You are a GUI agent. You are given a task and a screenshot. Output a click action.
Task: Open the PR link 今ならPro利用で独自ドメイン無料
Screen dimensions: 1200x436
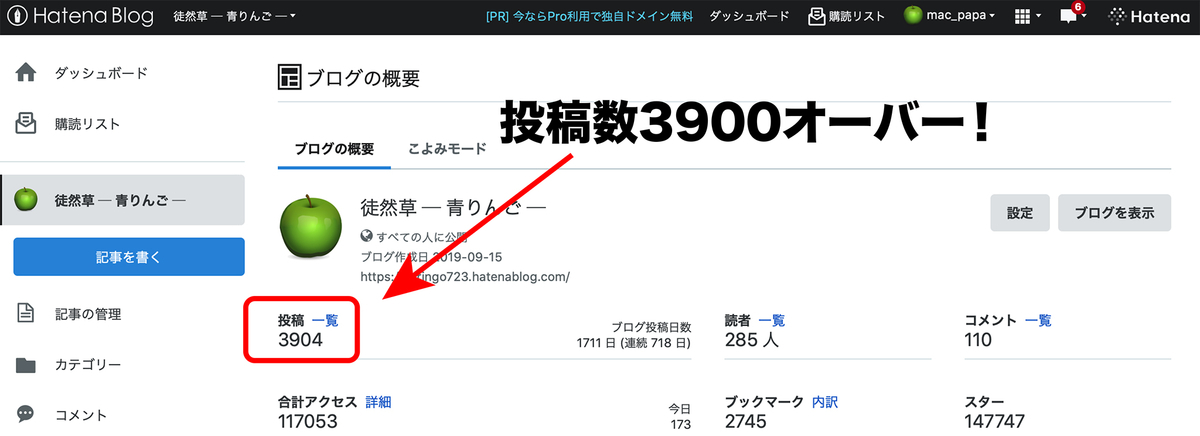pos(588,16)
